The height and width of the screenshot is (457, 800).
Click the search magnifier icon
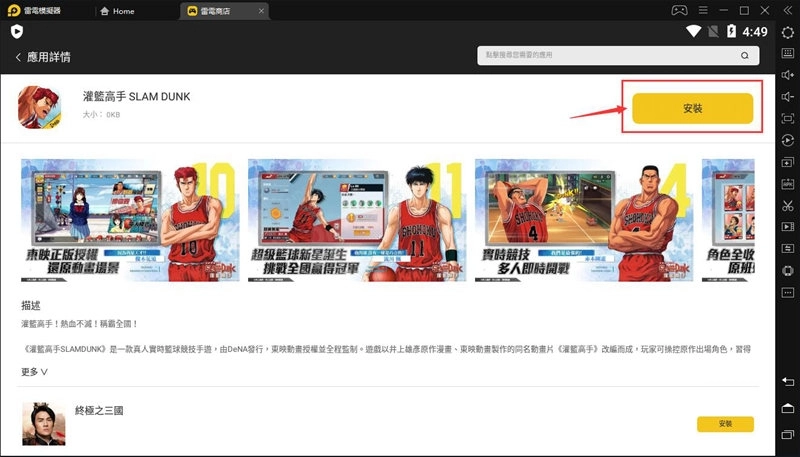pyautogui.click(x=745, y=56)
